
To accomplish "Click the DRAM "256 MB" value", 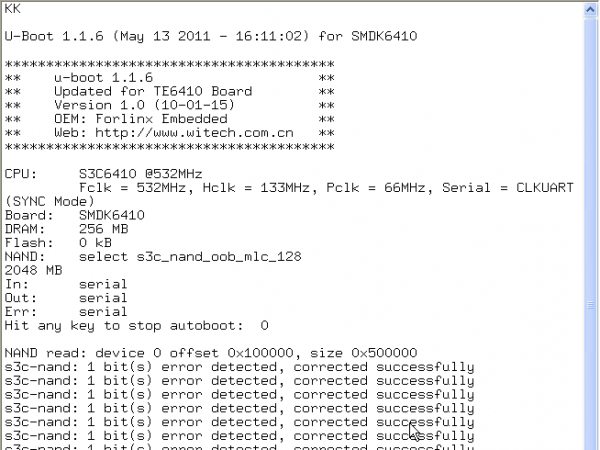I will click(101, 228).
